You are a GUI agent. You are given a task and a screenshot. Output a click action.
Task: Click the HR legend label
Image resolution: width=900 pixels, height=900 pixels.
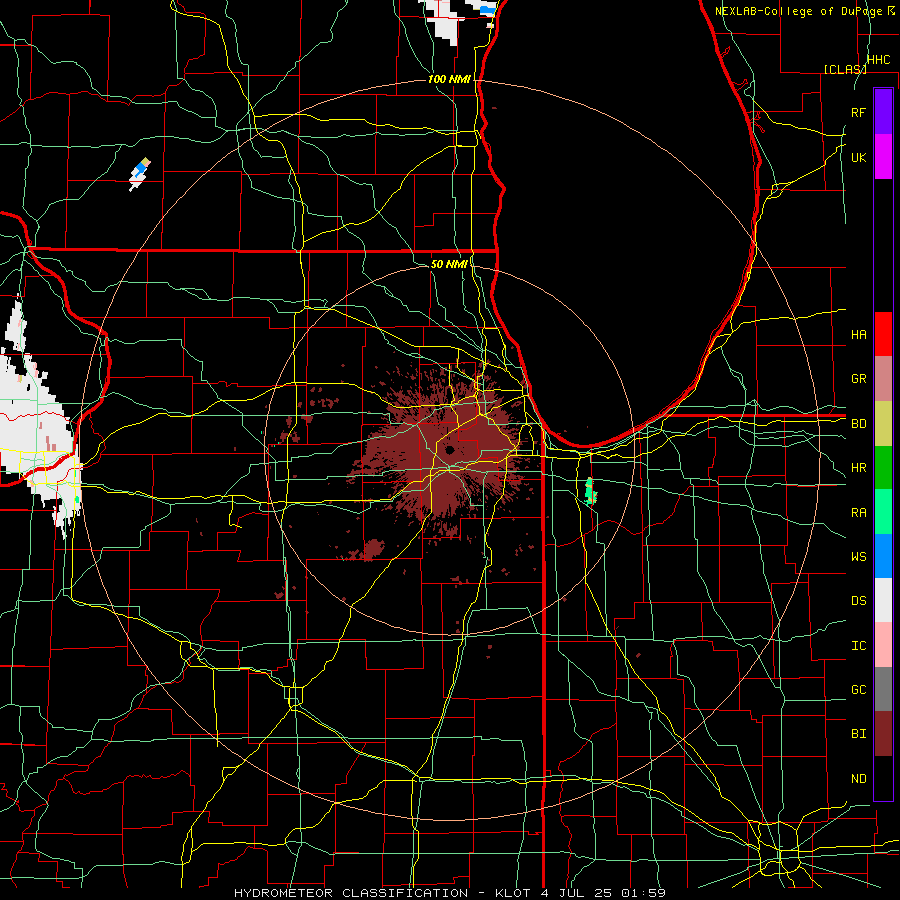click(858, 468)
